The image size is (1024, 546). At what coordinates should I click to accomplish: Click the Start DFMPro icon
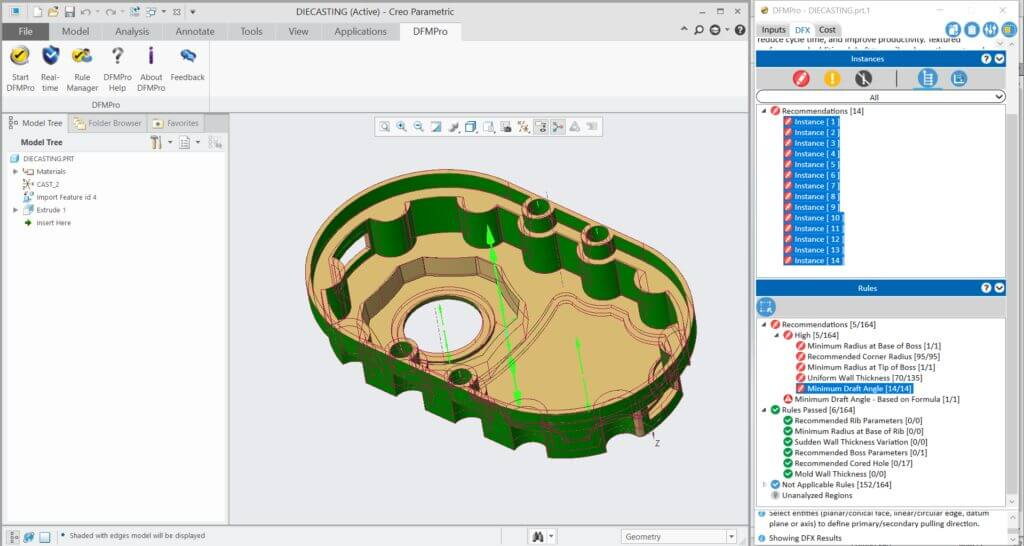pyautogui.click(x=19, y=57)
